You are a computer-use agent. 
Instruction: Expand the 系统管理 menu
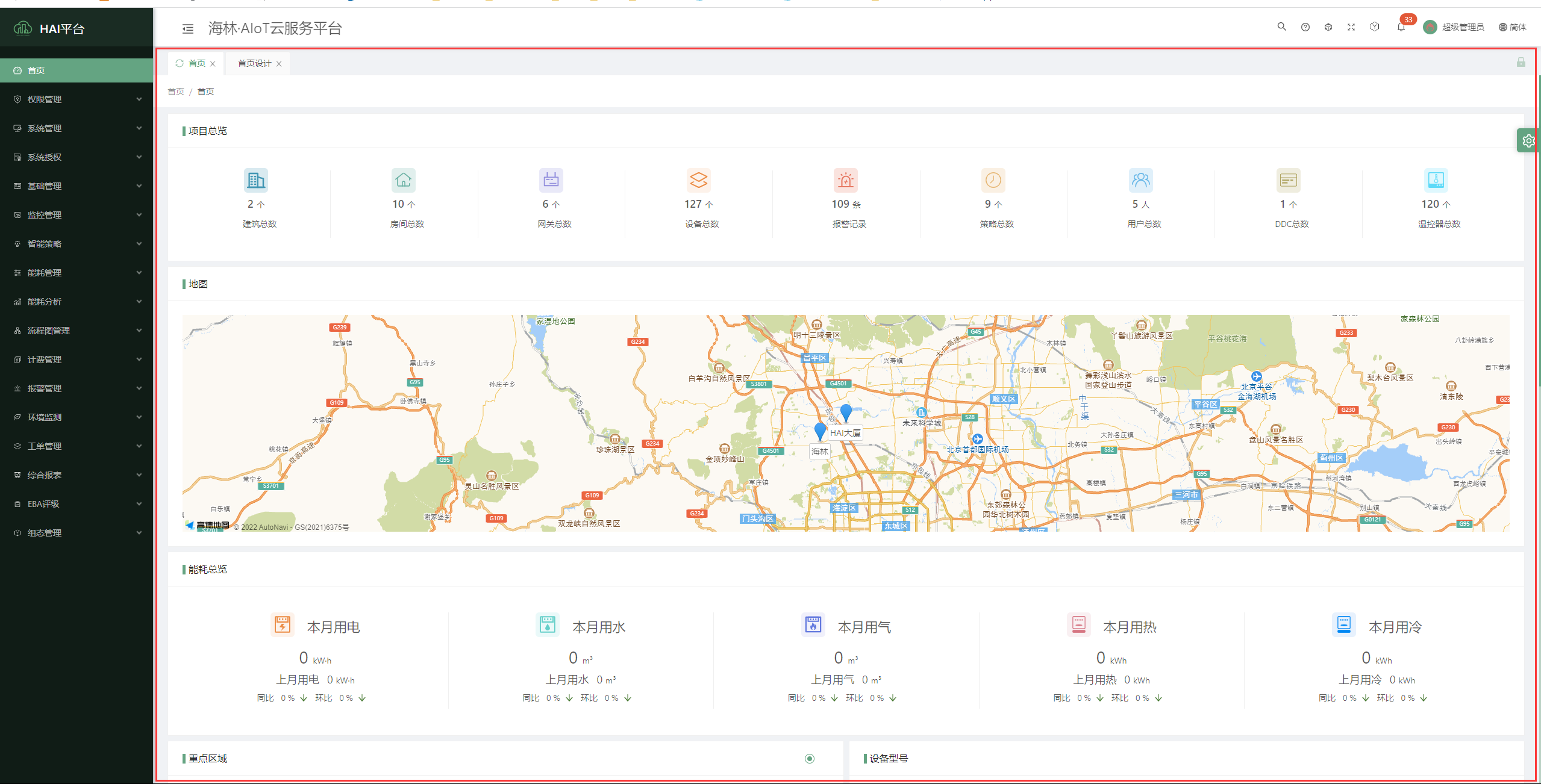pos(77,128)
